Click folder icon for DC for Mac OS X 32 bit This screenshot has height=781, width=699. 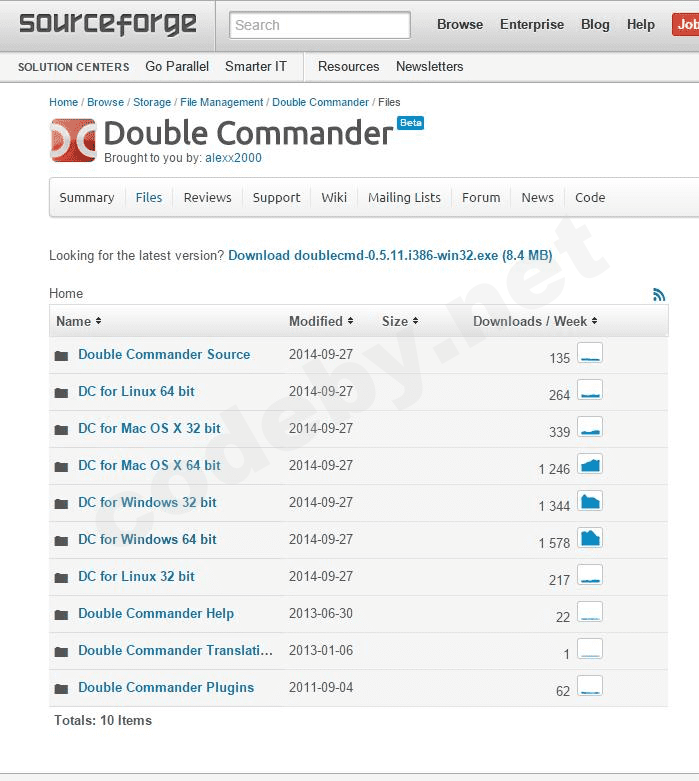(x=61, y=429)
